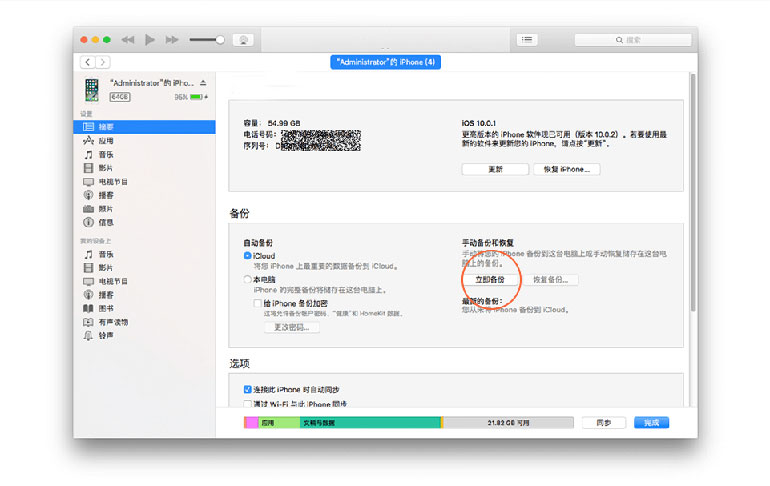The image size is (770, 486).
Task: Select 本电脑 (This Computer) backup radio option
Action: point(248,280)
